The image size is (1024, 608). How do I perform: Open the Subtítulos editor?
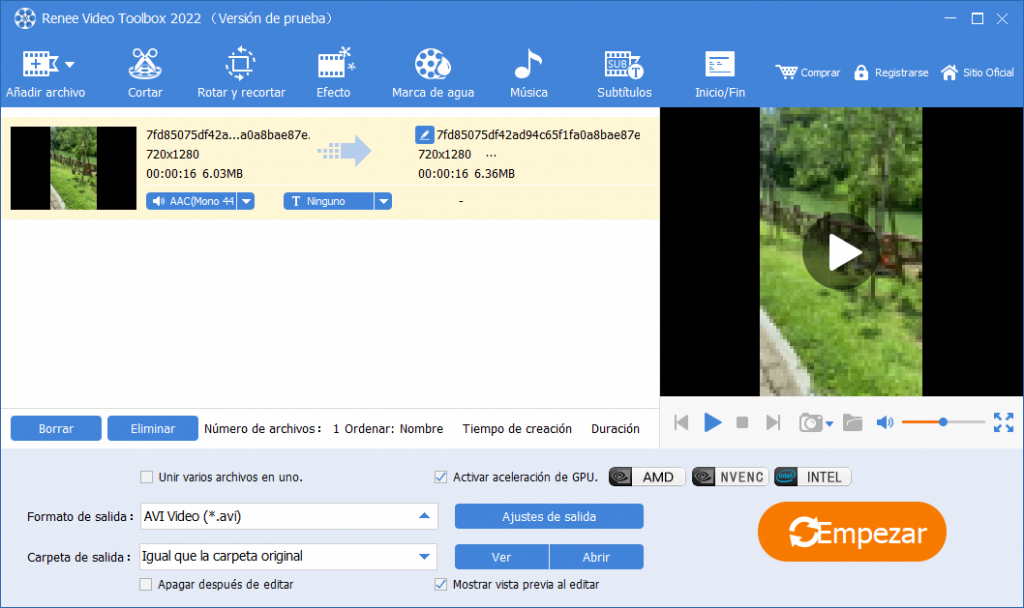tap(623, 70)
